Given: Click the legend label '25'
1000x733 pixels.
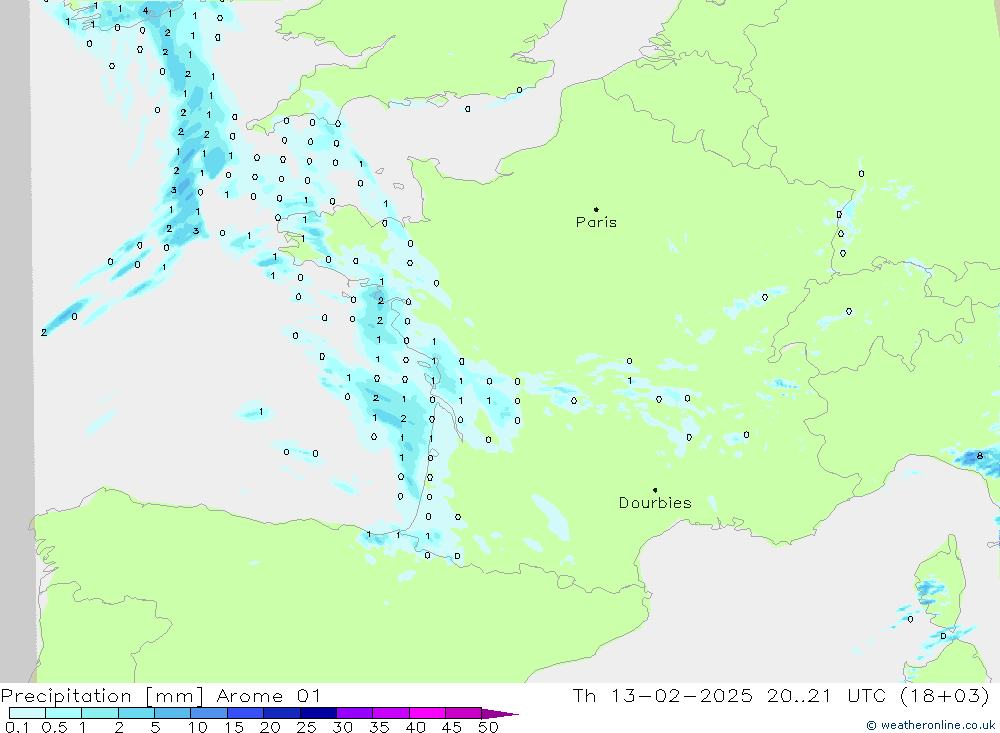Looking at the screenshot, I should [306, 727].
